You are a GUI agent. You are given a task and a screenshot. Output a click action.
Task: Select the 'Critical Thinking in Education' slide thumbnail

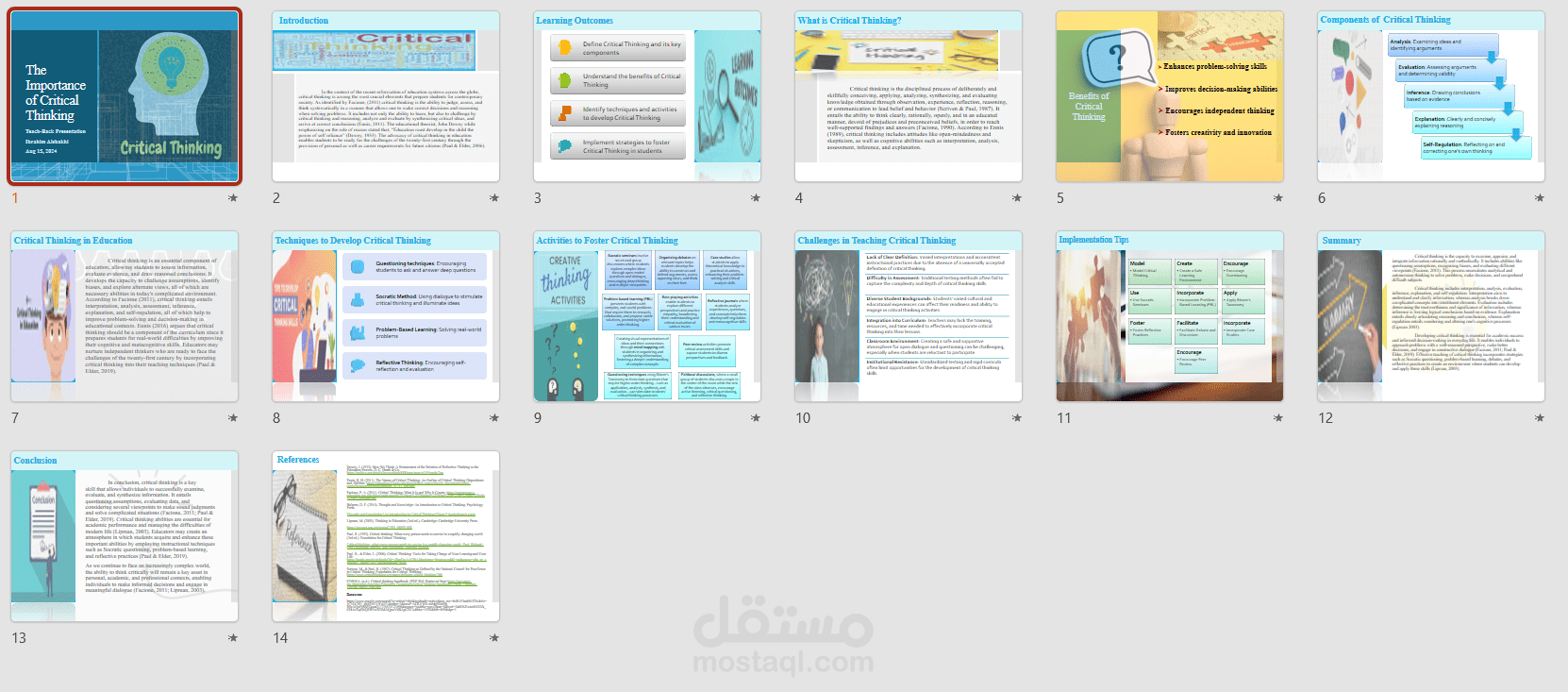(125, 316)
